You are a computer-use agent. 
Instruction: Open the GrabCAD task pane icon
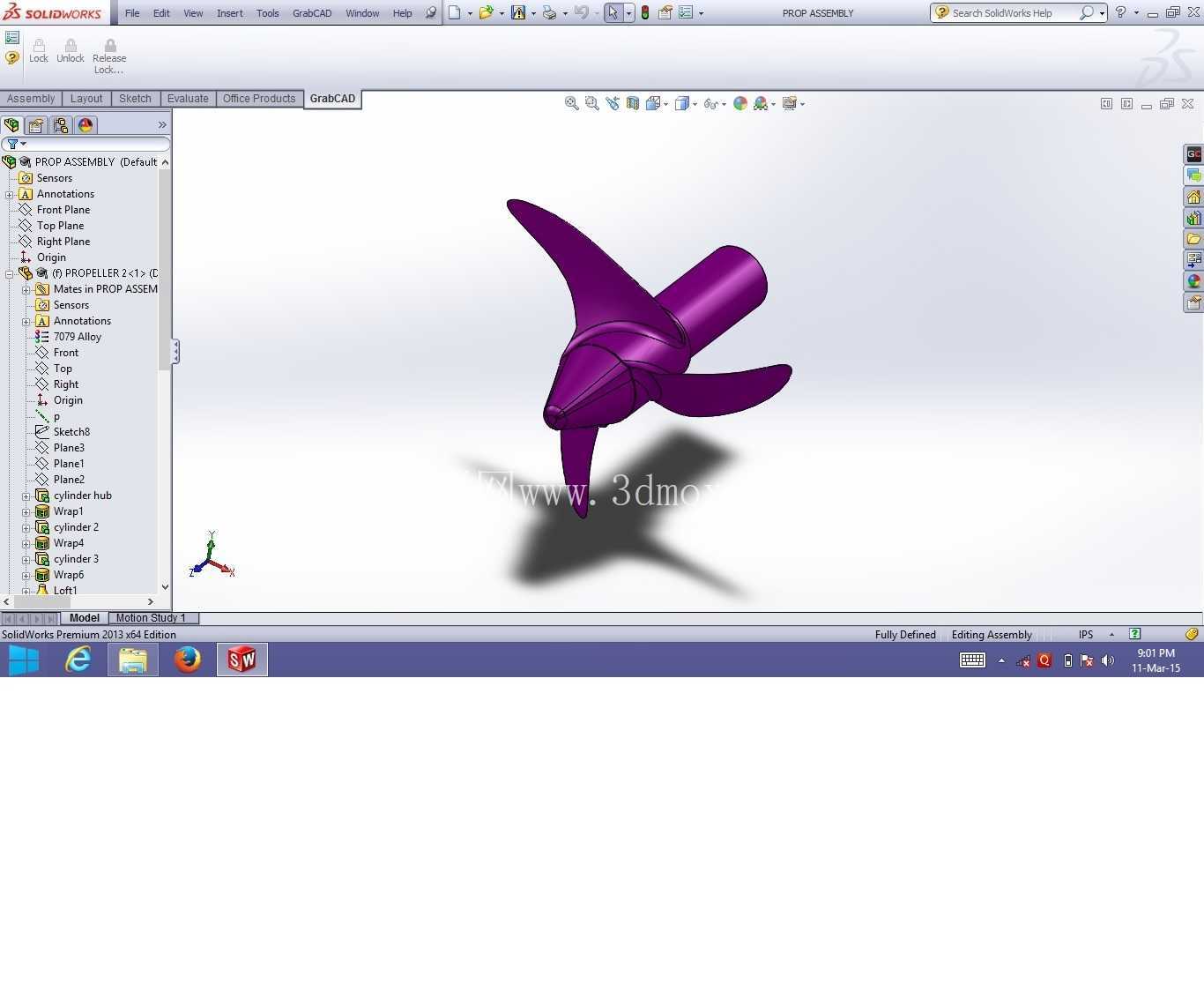[1193, 154]
